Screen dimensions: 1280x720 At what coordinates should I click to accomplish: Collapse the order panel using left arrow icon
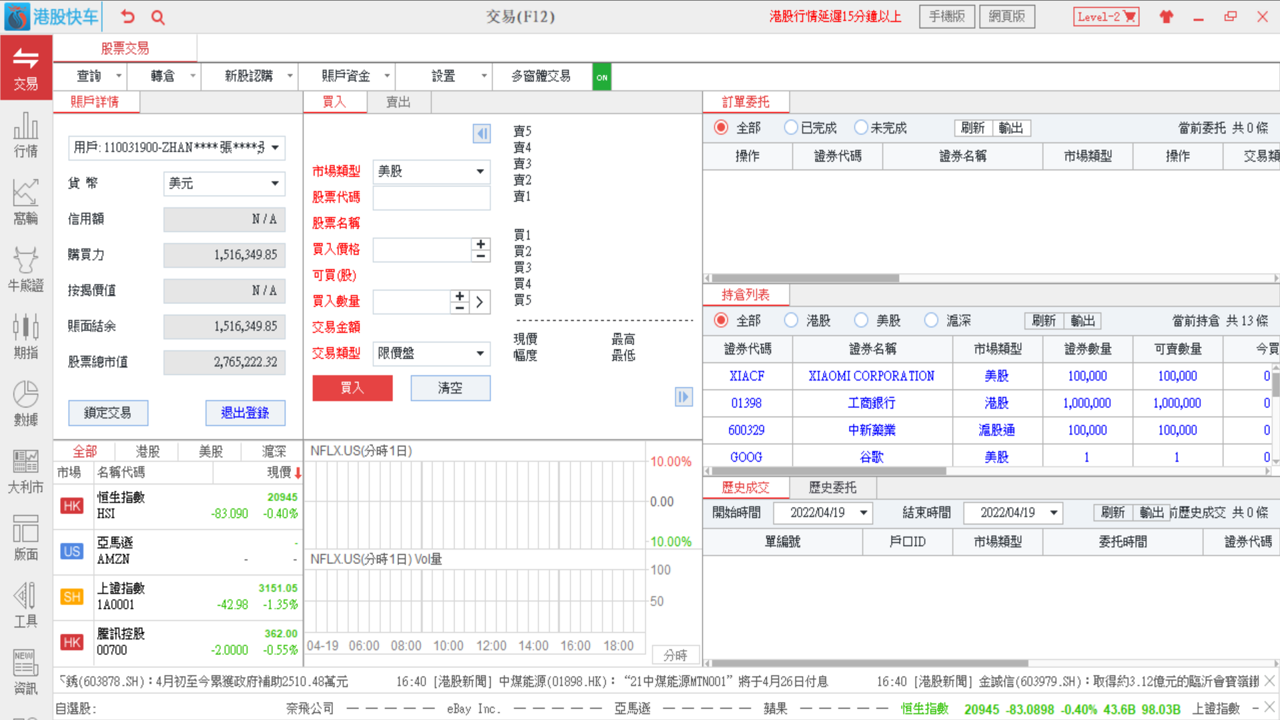pos(482,134)
